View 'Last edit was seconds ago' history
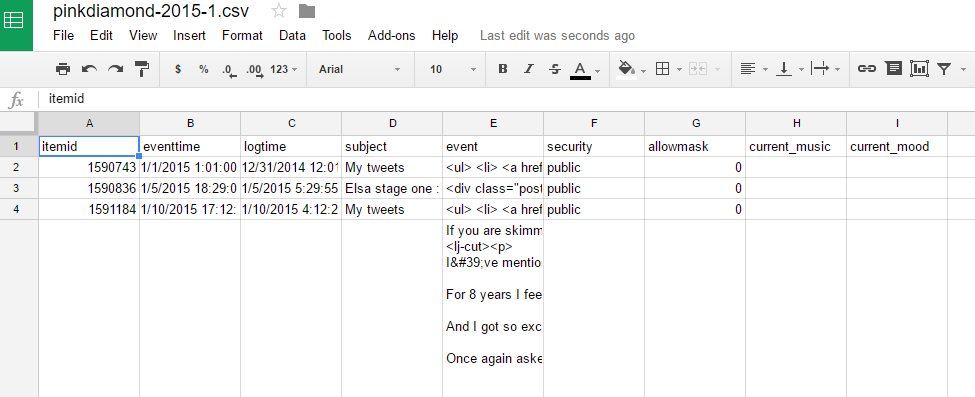Image resolution: width=975 pixels, height=397 pixels. click(x=557, y=35)
